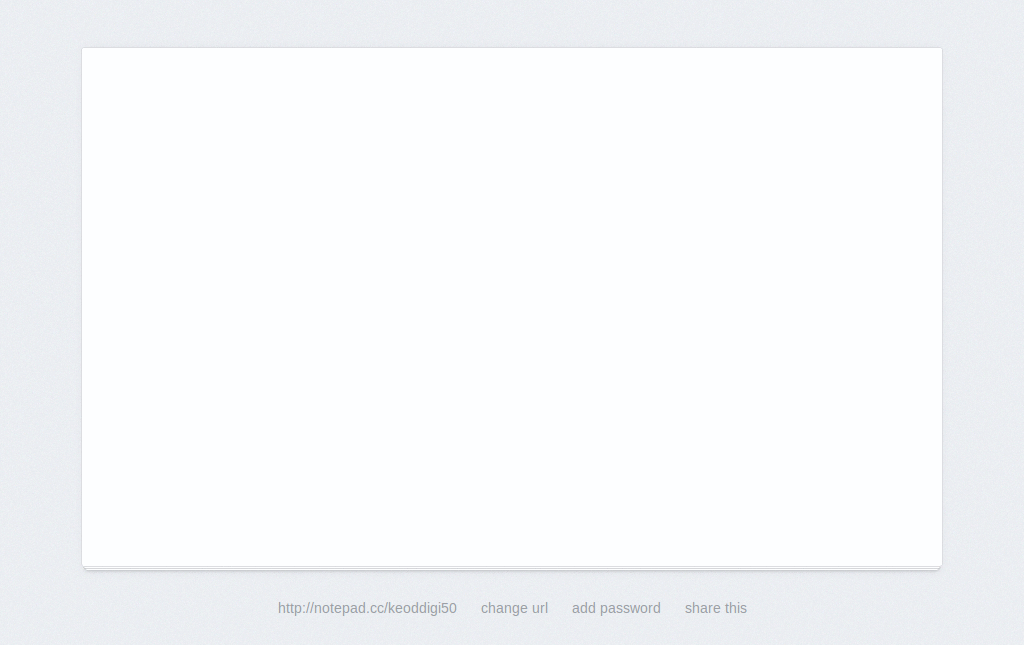Click the note's permalink http://notepad.cc/keoddigi50
Viewport: 1024px width, 645px height.
pos(367,608)
